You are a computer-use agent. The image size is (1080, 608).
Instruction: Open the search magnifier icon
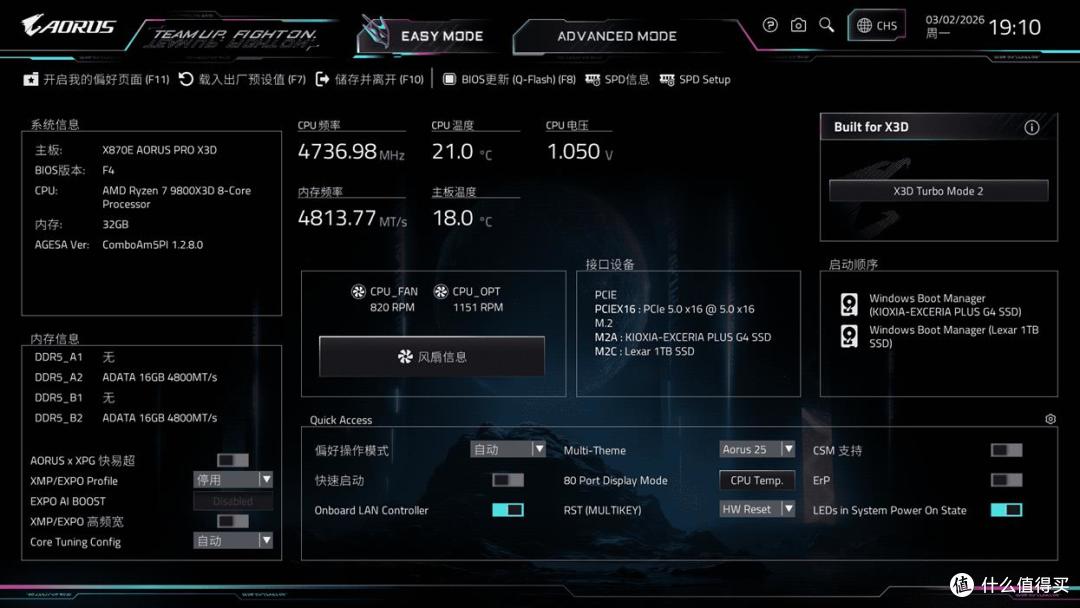tap(827, 25)
